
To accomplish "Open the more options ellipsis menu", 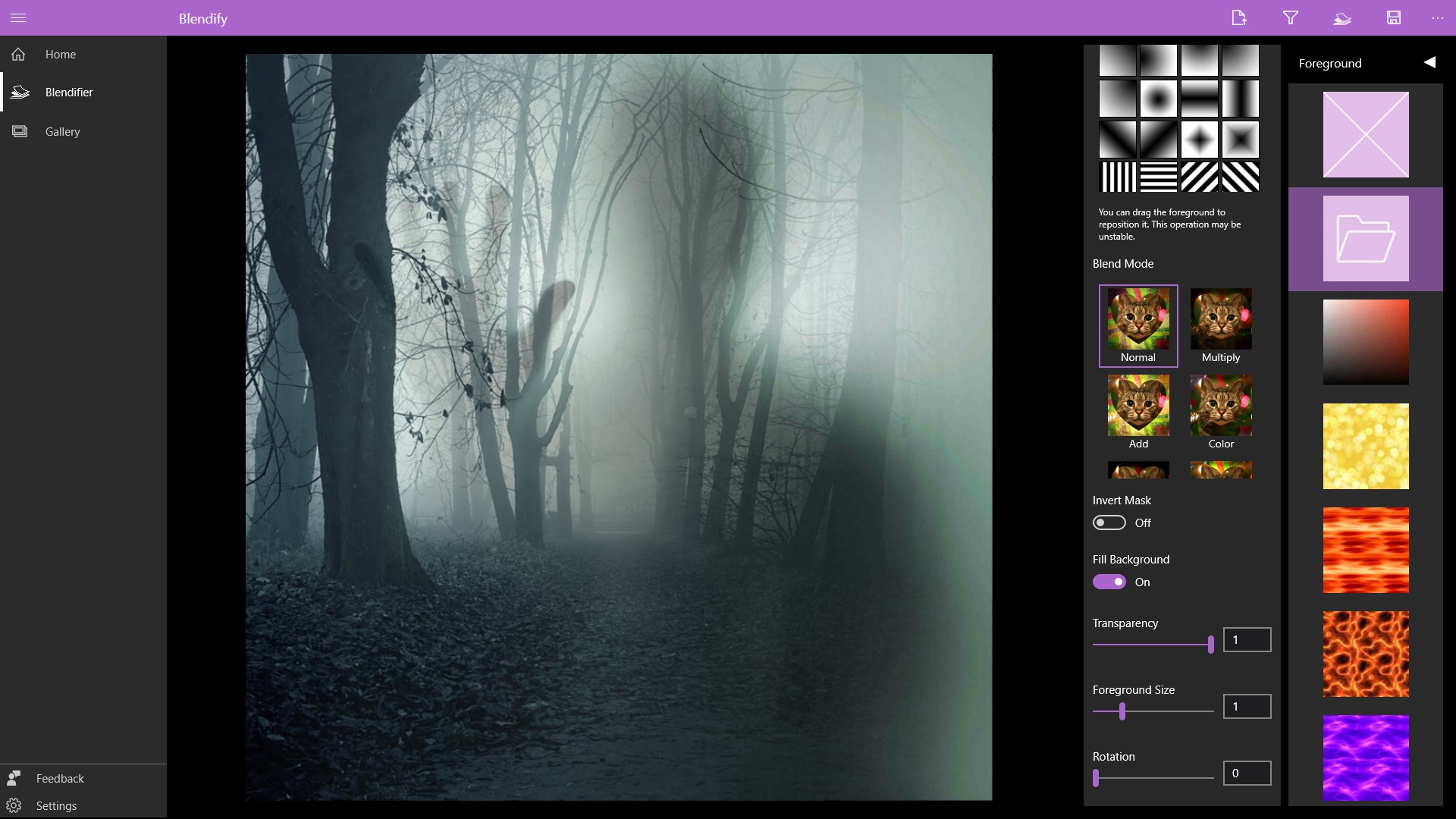I will pos(1437,17).
